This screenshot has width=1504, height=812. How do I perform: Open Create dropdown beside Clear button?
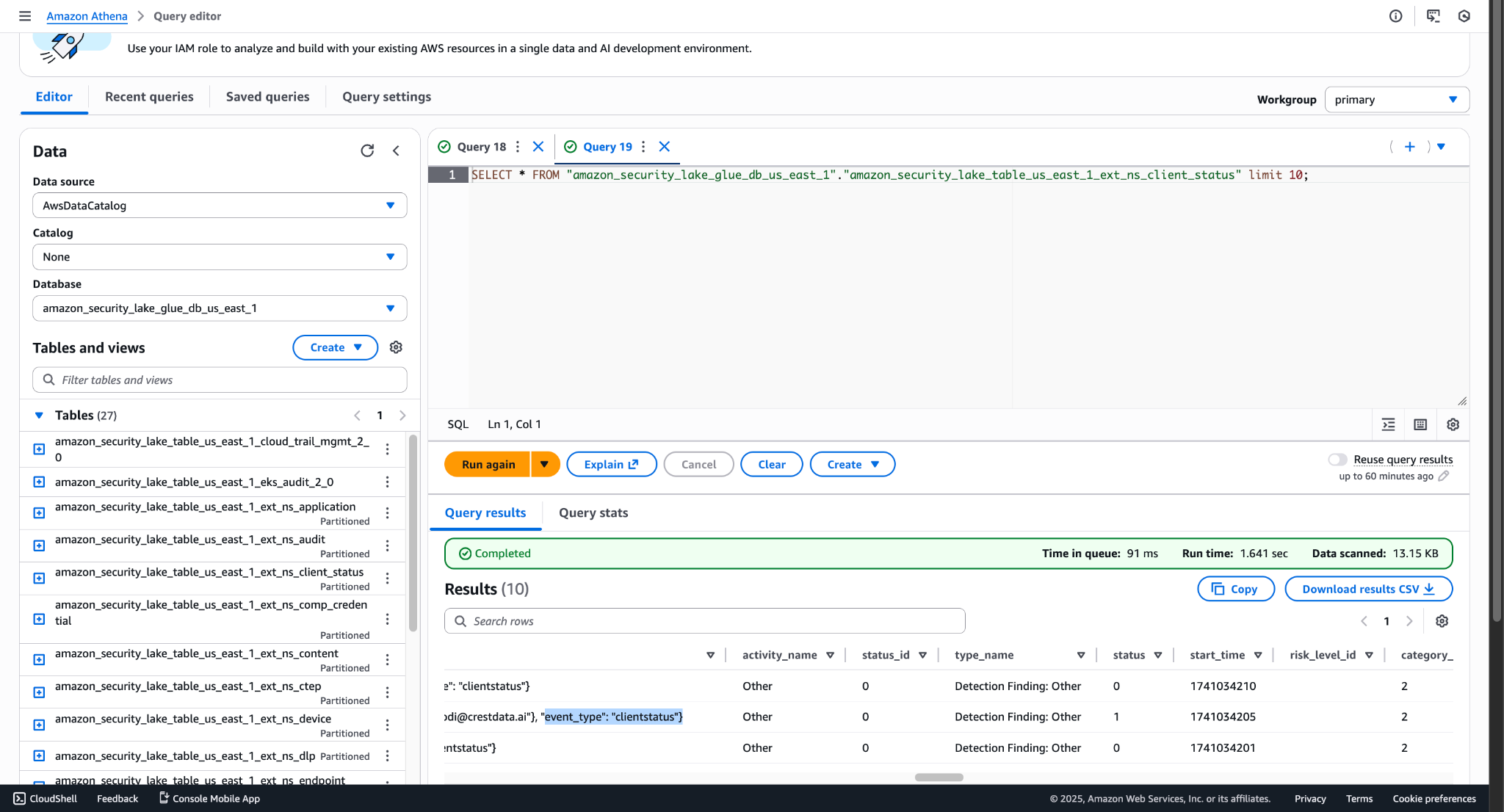(853, 465)
